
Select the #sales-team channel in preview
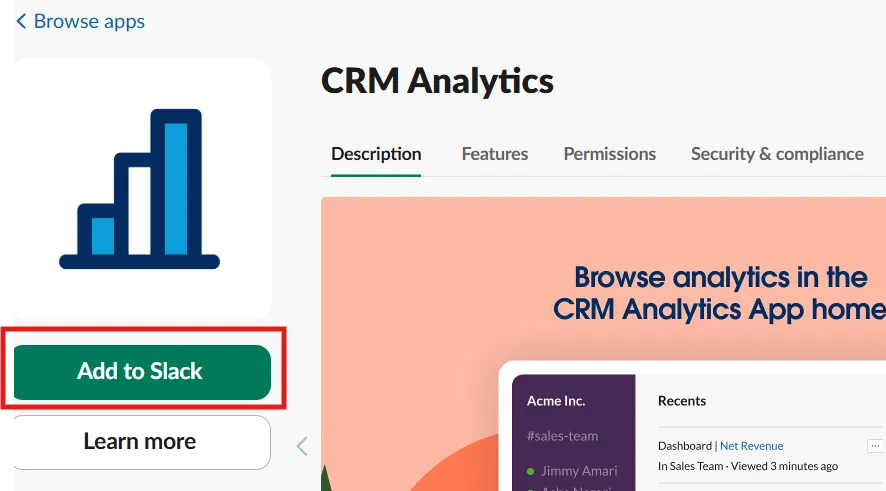click(563, 435)
